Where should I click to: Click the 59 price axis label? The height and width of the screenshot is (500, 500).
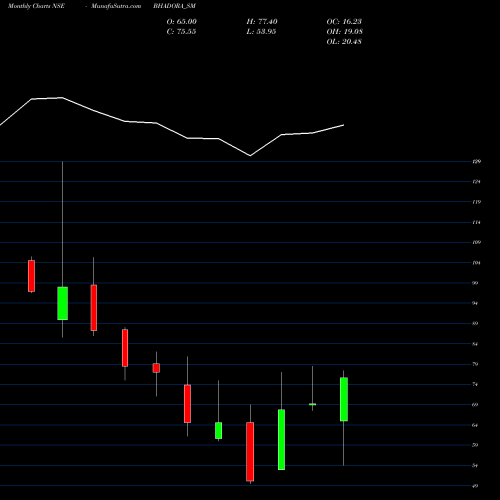[475, 445]
